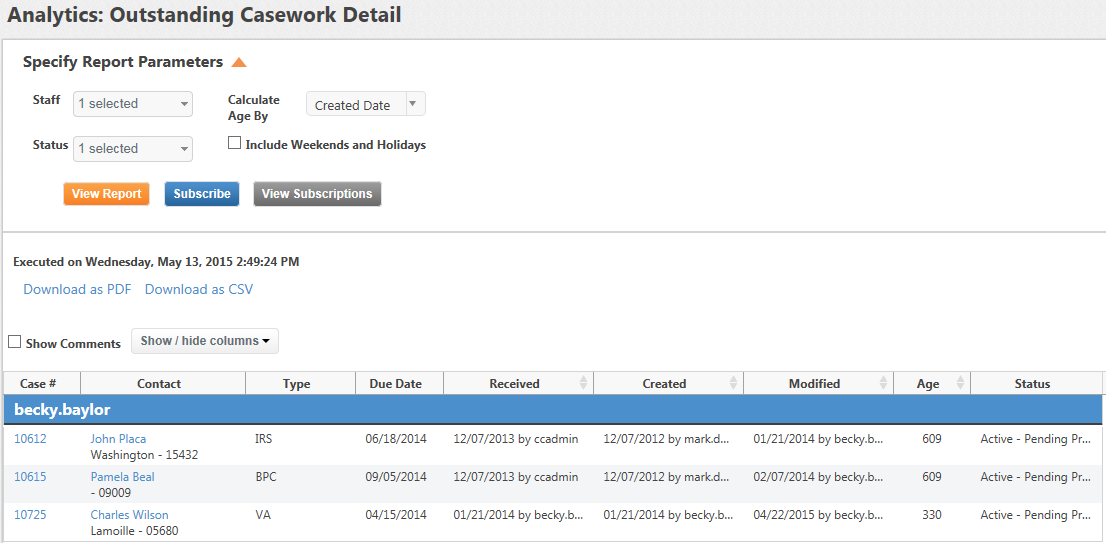This screenshot has width=1106, height=543.
Task: Click the BPC type cell
Action: pos(266,477)
